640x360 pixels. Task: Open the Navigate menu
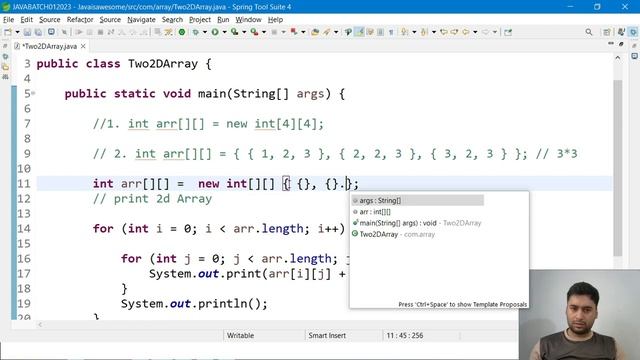141,20
